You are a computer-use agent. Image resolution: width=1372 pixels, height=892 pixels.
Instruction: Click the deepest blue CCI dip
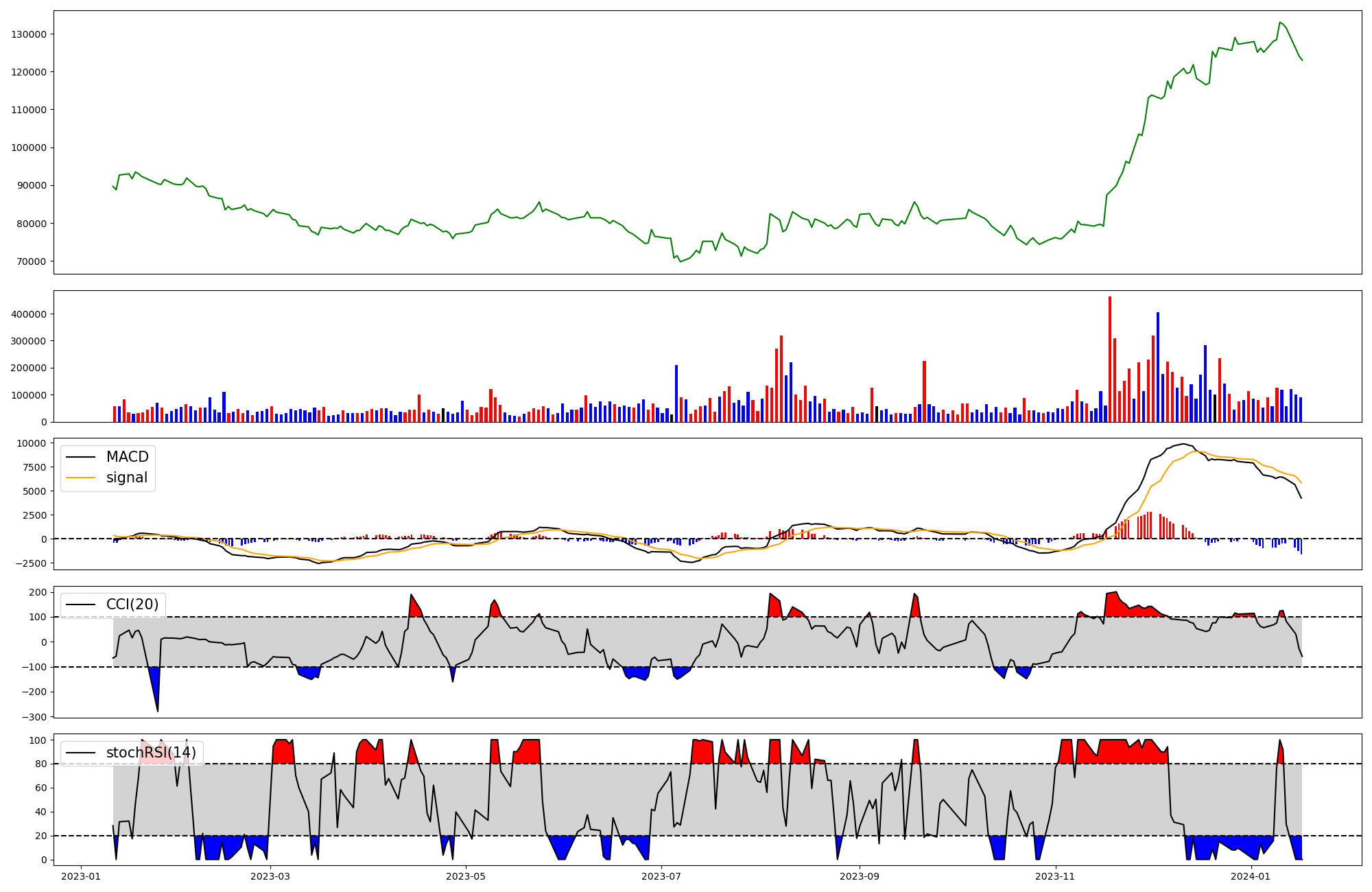coord(156,686)
